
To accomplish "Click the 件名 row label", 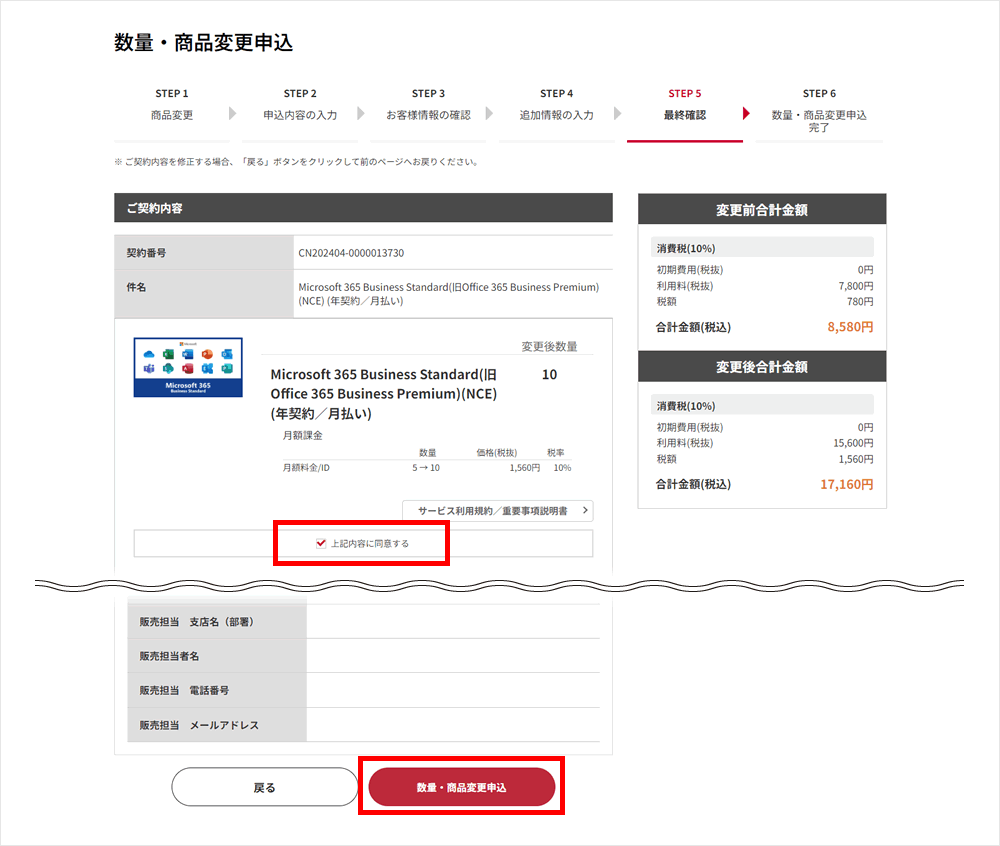I will [136, 288].
